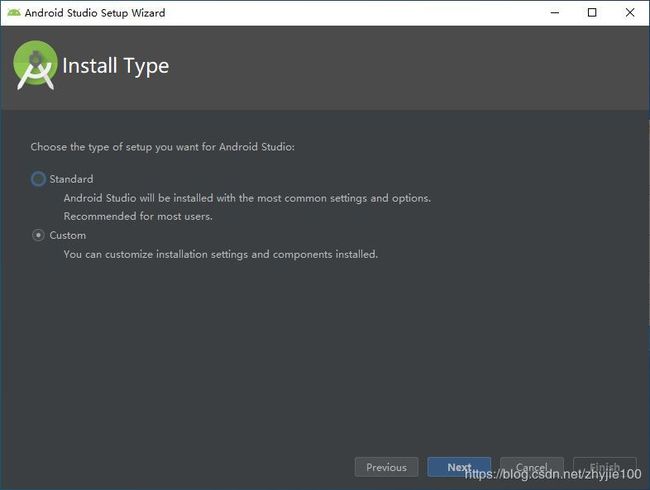
Task: Click the "Install Type" heading text
Action: tap(116, 66)
